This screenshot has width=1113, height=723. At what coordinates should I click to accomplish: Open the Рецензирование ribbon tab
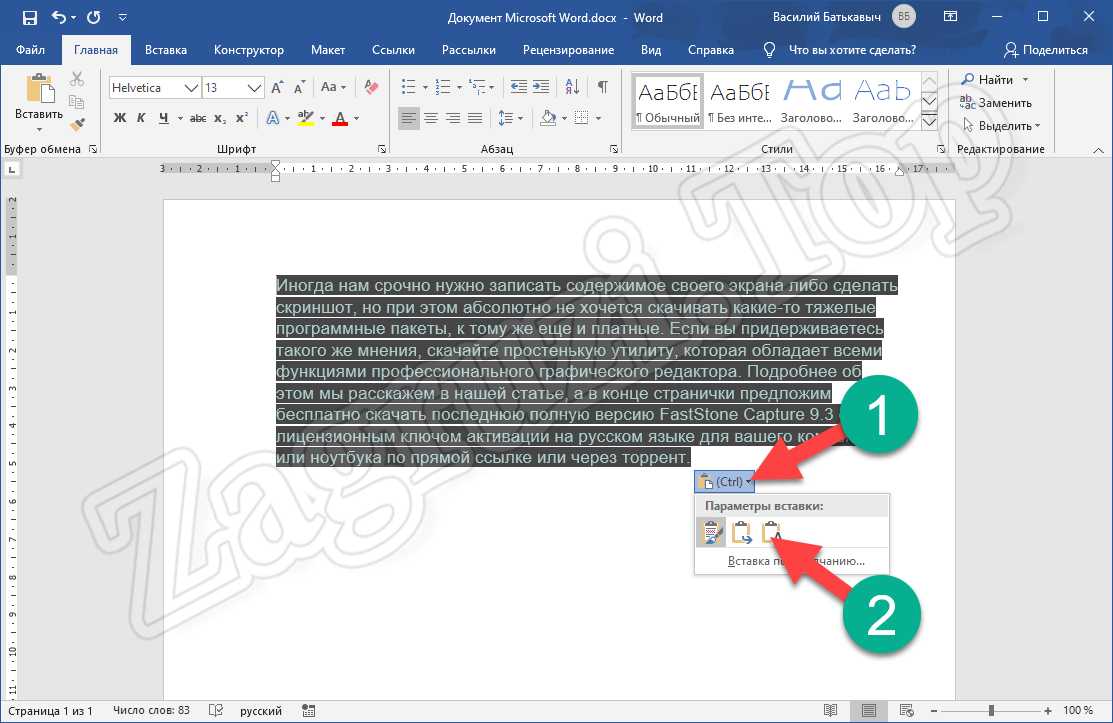[x=569, y=50]
